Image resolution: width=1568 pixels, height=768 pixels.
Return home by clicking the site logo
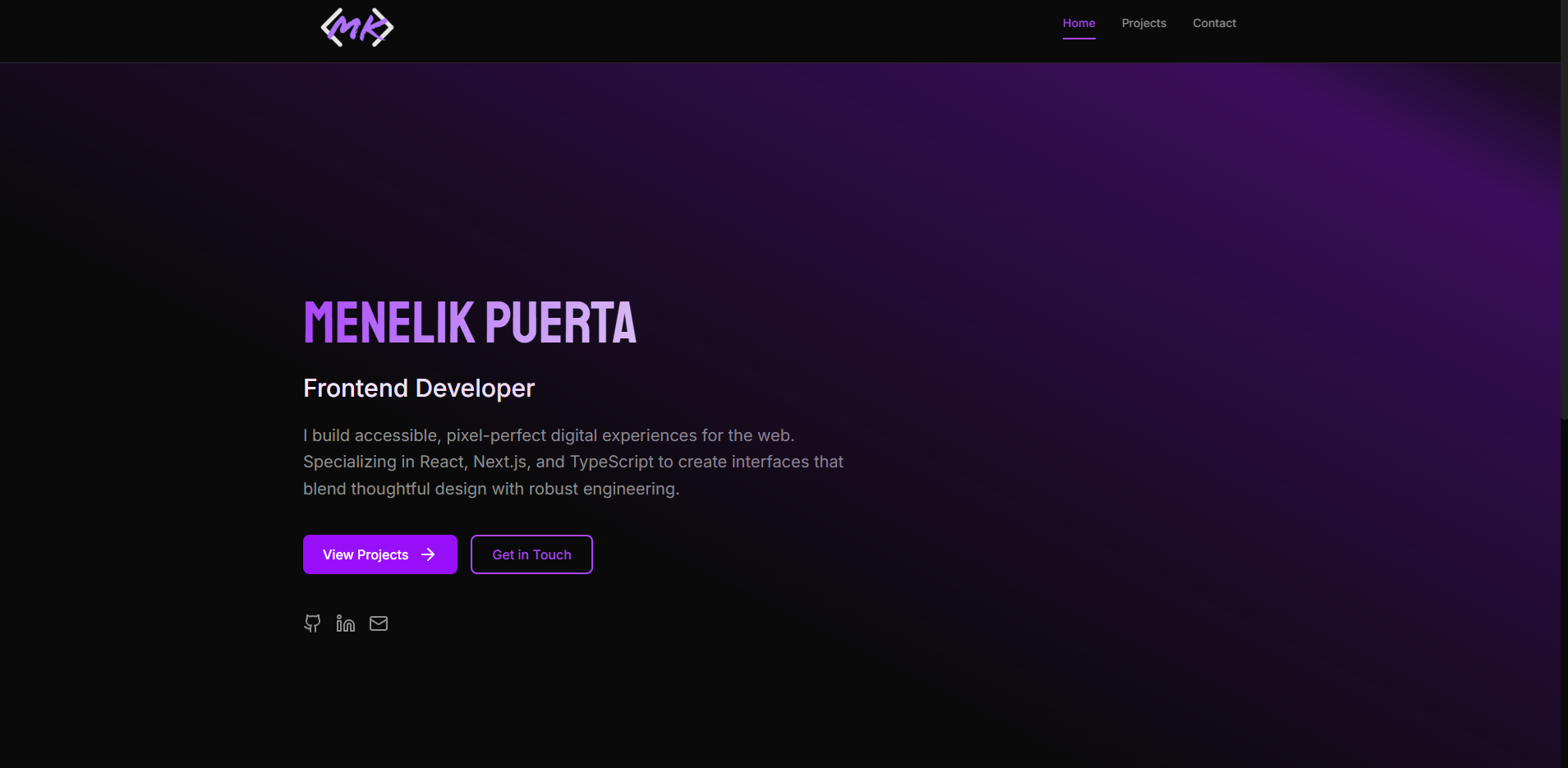356,26
